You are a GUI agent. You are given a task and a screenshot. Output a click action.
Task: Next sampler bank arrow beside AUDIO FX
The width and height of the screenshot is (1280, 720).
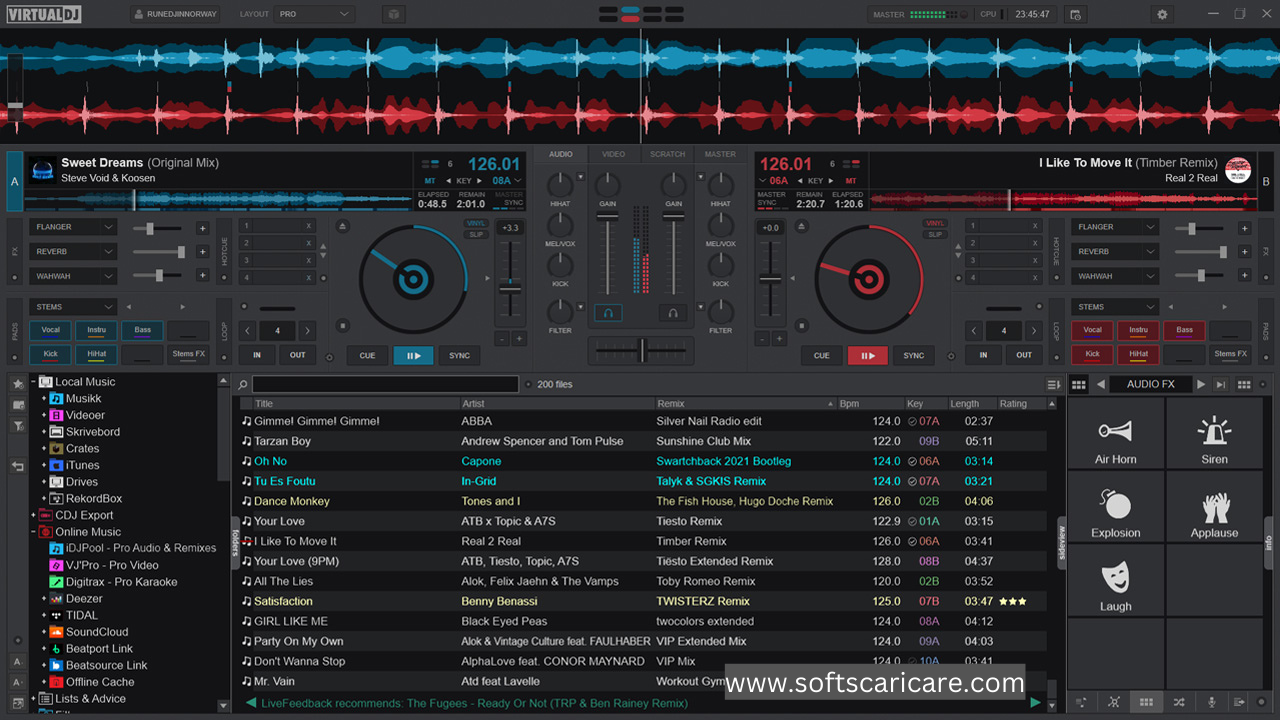point(1201,384)
